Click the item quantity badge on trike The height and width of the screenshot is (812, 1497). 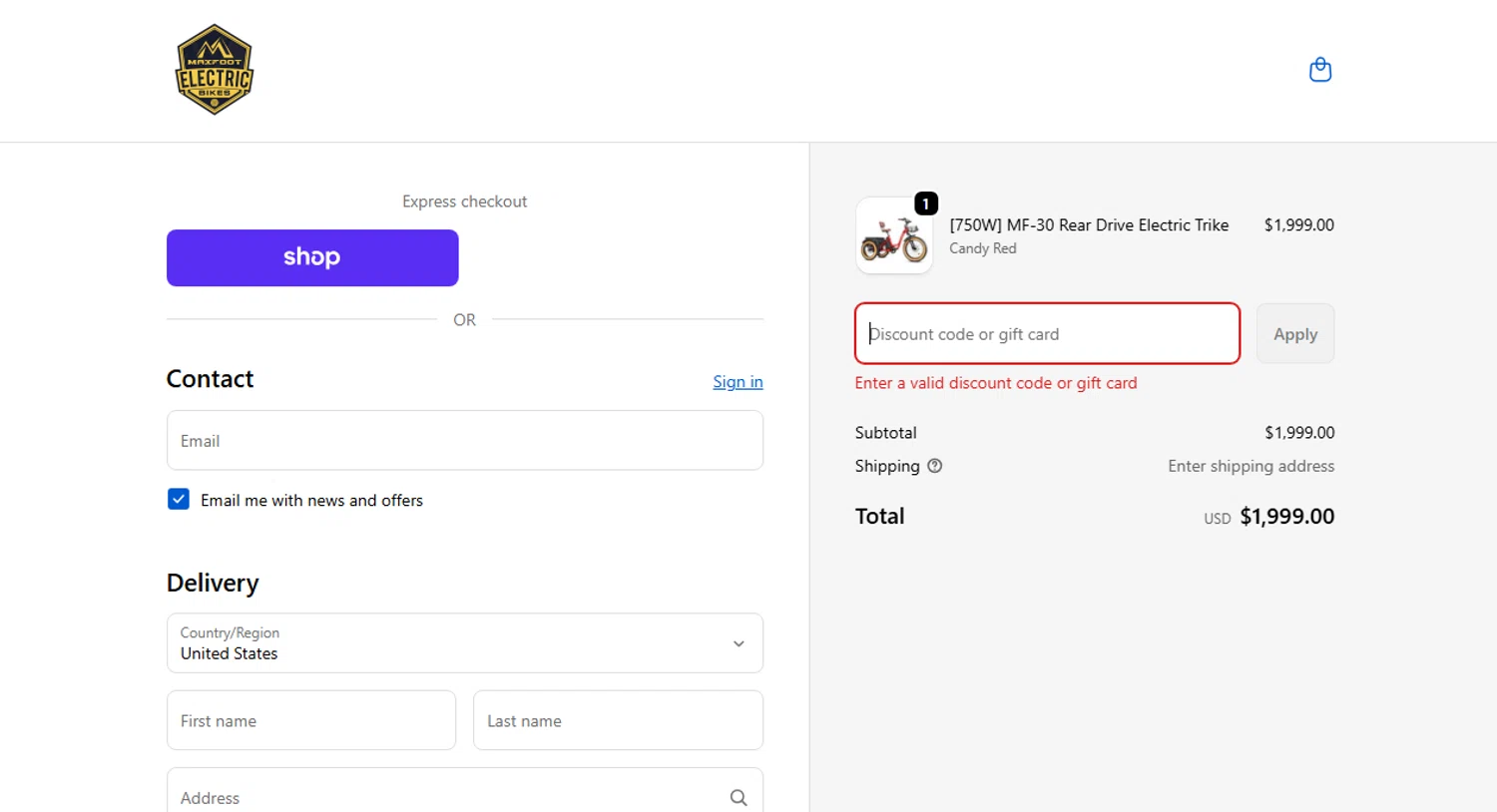point(926,203)
